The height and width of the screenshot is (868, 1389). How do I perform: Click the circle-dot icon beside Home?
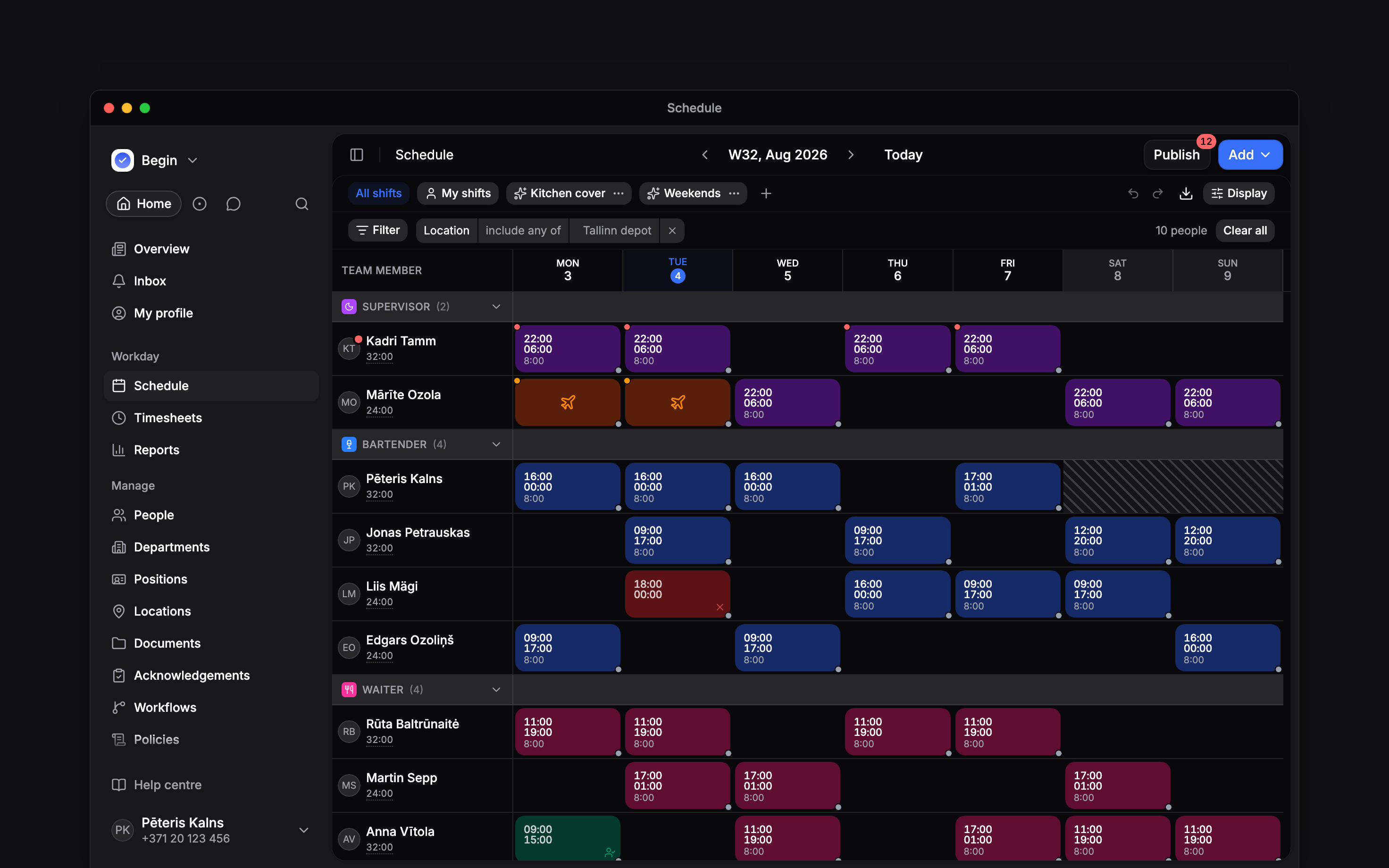[x=199, y=204]
